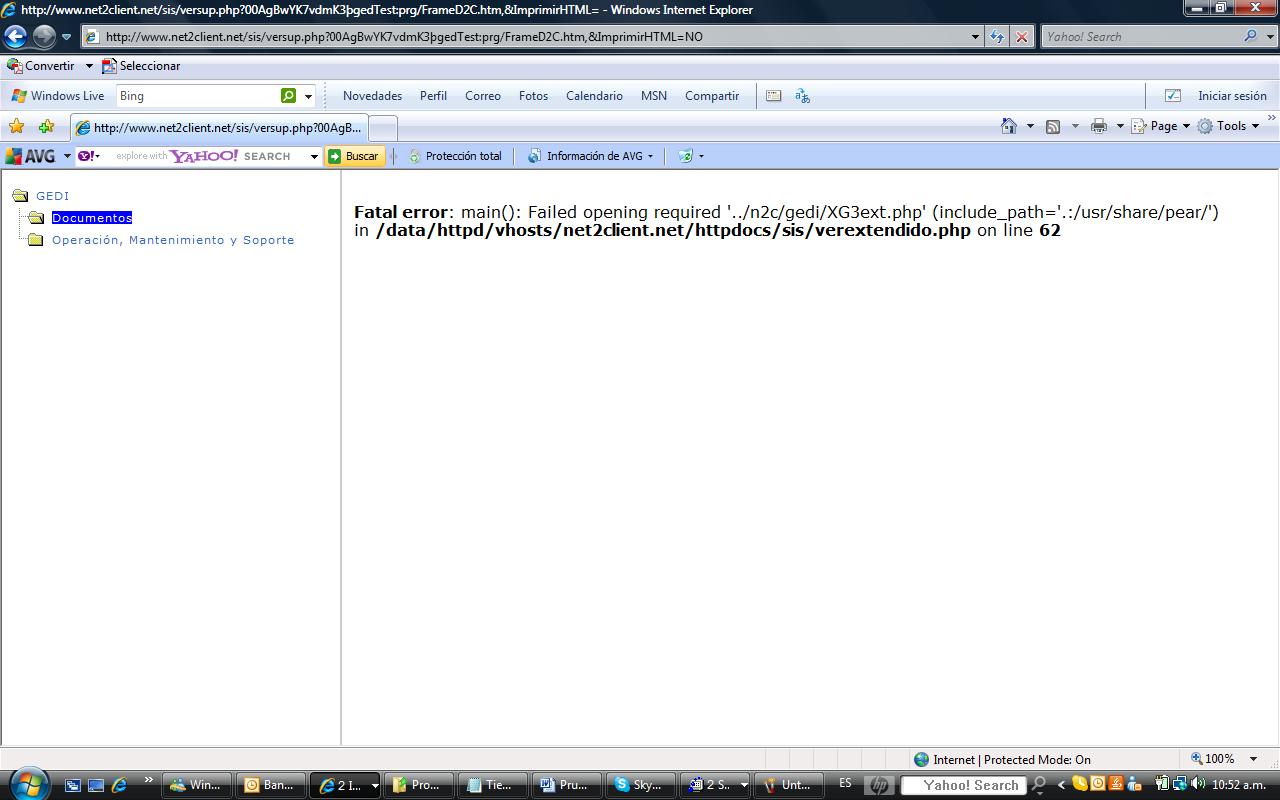
Task: Expand the address bar URL history dropdown
Action: coord(976,37)
